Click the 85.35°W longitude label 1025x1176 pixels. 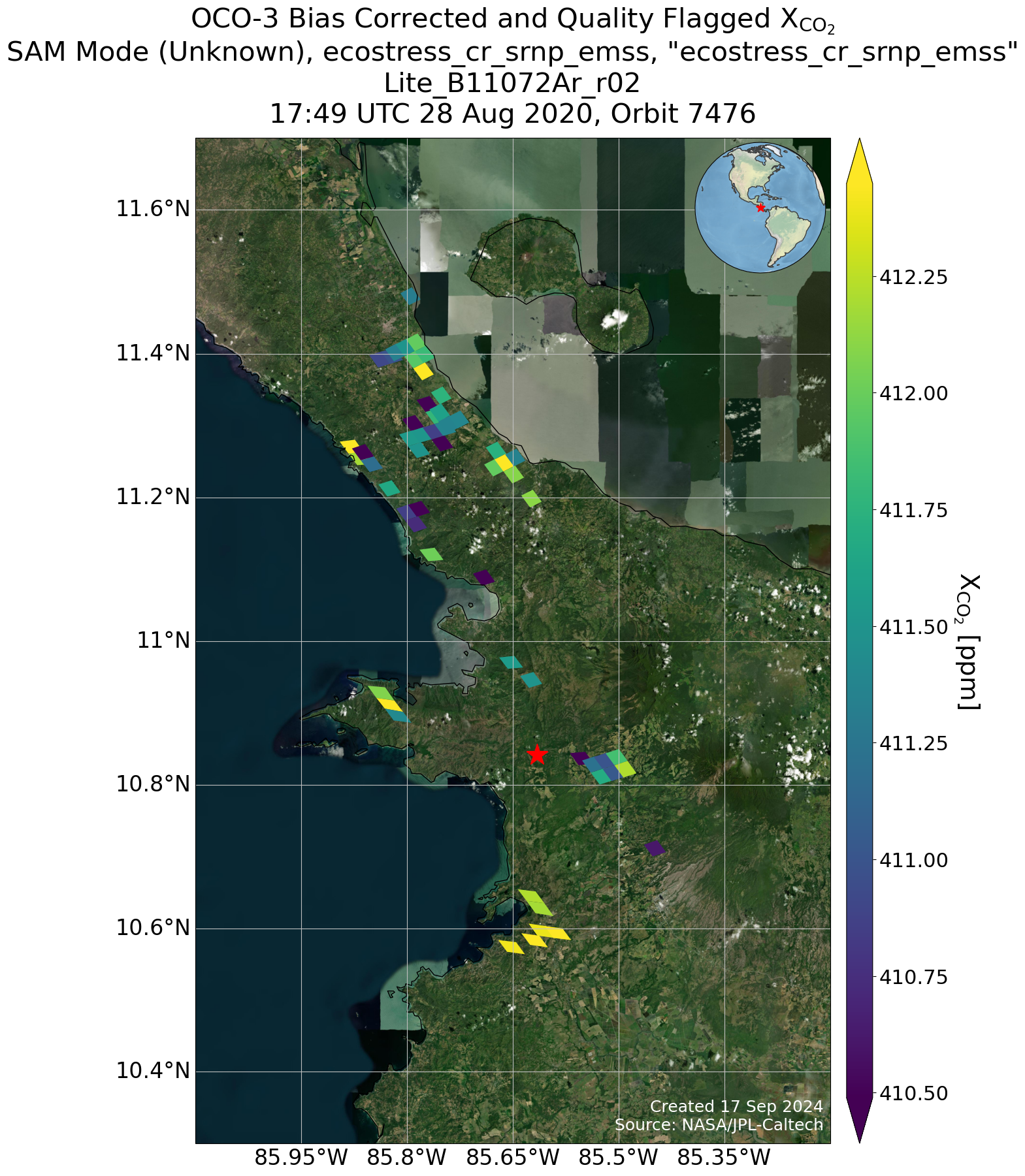[x=724, y=1158]
